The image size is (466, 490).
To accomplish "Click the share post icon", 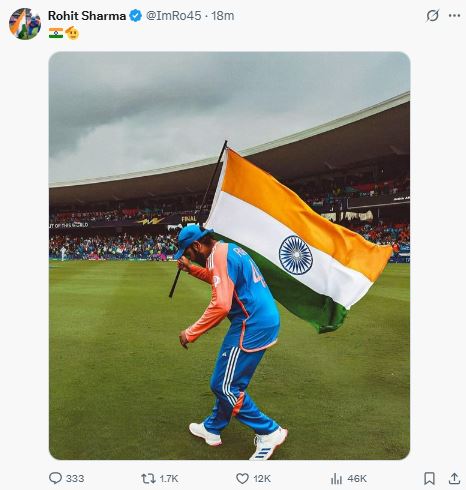I will [x=454, y=478].
